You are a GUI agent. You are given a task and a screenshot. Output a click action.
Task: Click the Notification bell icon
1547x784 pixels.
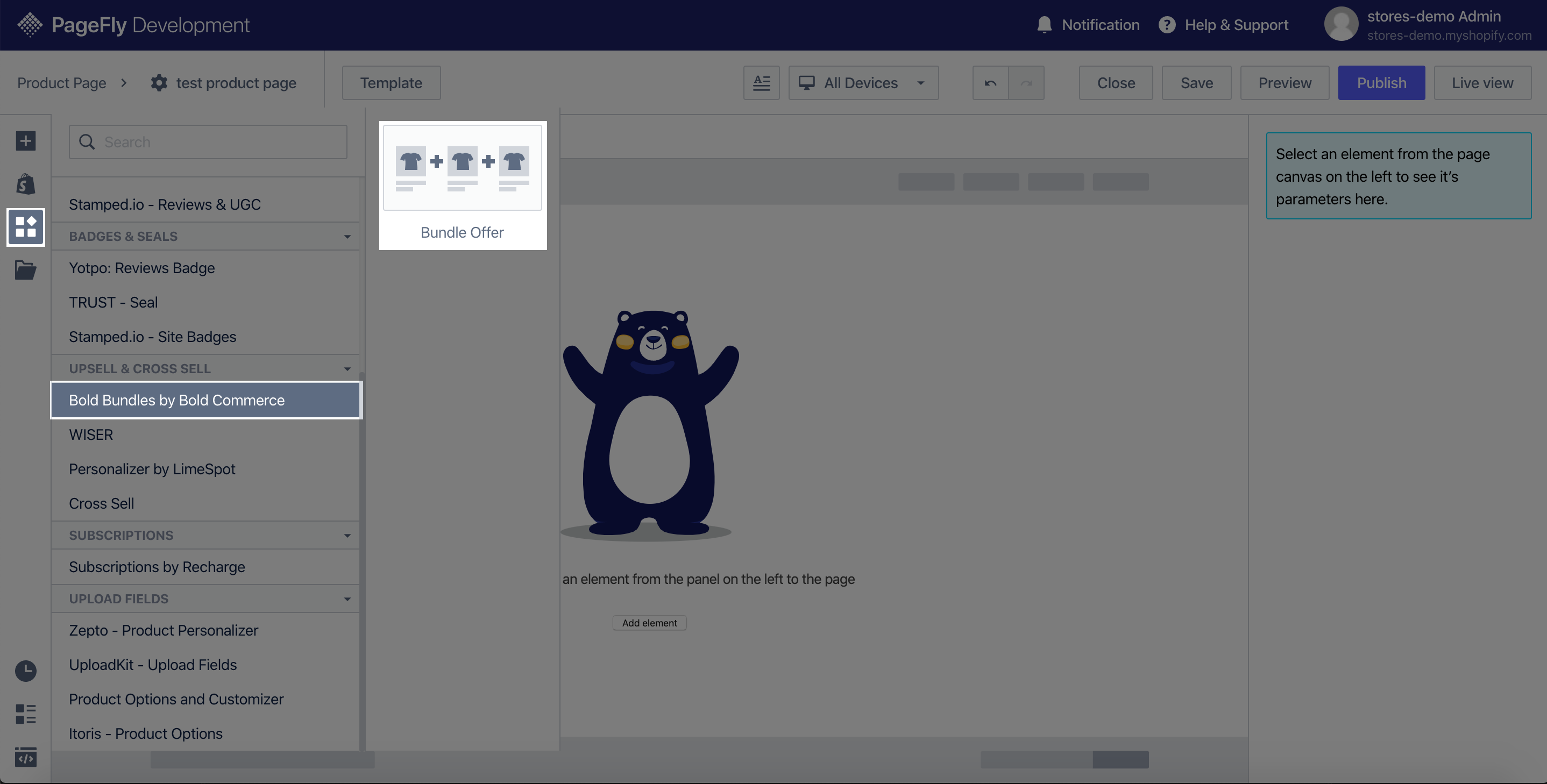[x=1045, y=25]
